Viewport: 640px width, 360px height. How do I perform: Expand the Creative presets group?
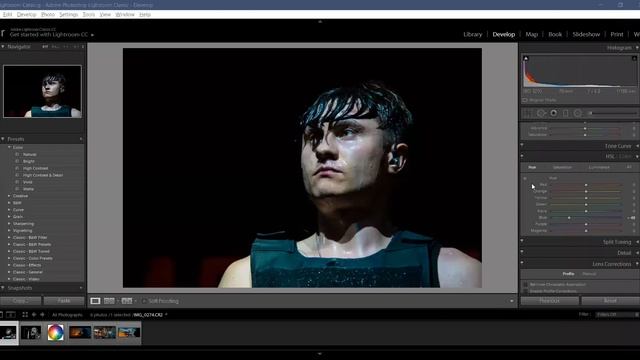[9, 196]
